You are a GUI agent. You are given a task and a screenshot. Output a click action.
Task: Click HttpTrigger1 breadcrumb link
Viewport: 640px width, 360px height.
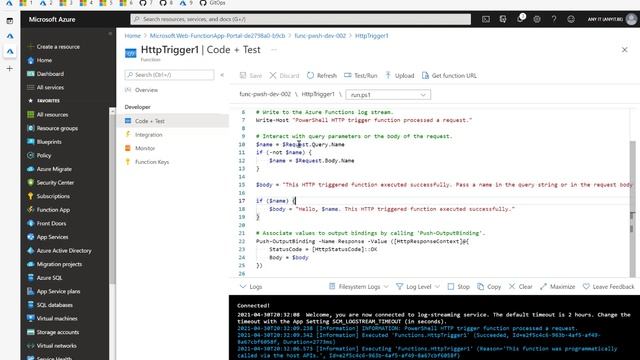click(x=372, y=36)
